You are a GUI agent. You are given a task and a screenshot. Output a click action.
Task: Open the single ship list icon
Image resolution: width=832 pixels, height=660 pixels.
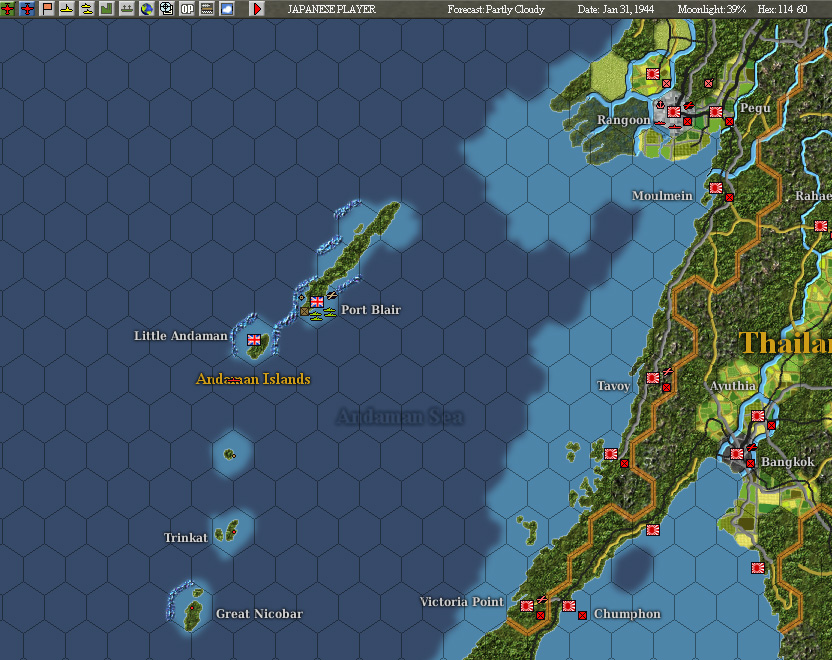pos(67,8)
